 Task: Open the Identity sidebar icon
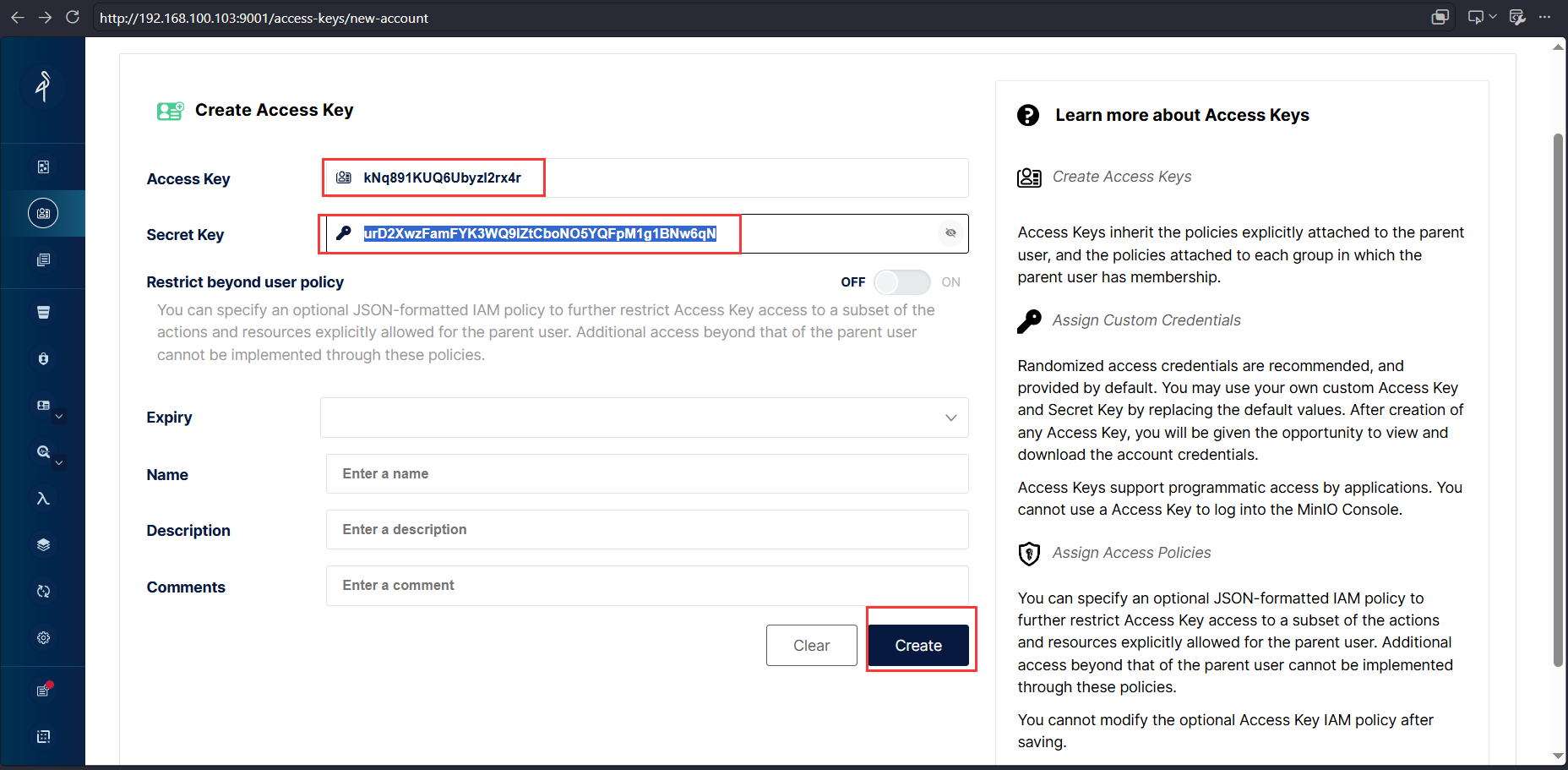point(43,406)
